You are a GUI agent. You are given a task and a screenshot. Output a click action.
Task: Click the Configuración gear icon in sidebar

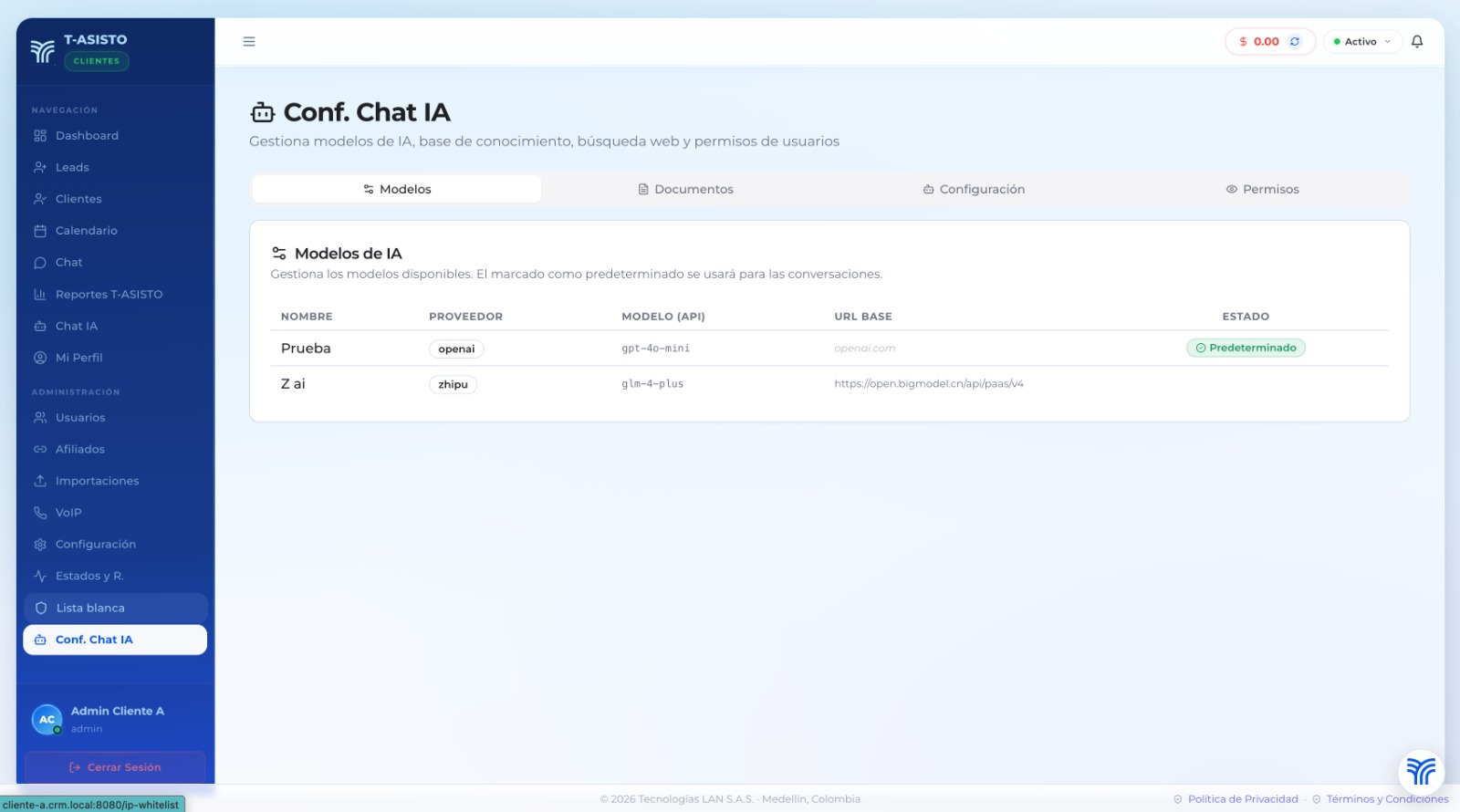[x=40, y=545]
